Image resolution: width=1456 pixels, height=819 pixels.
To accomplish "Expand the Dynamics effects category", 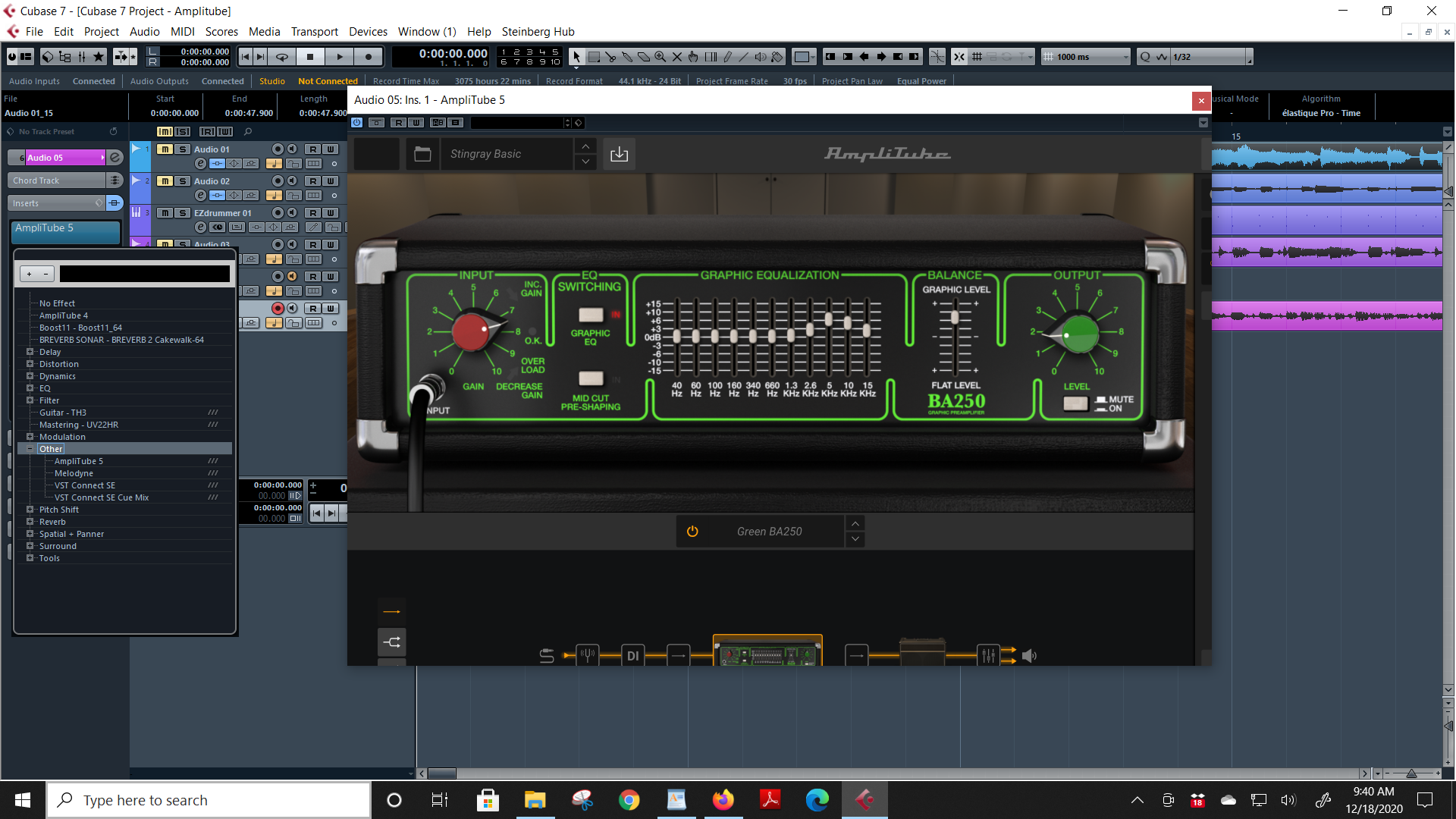I will click(x=30, y=376).
